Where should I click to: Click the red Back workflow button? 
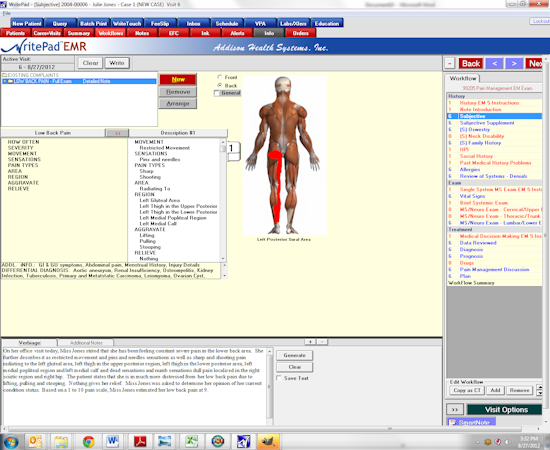pos(471,63)
